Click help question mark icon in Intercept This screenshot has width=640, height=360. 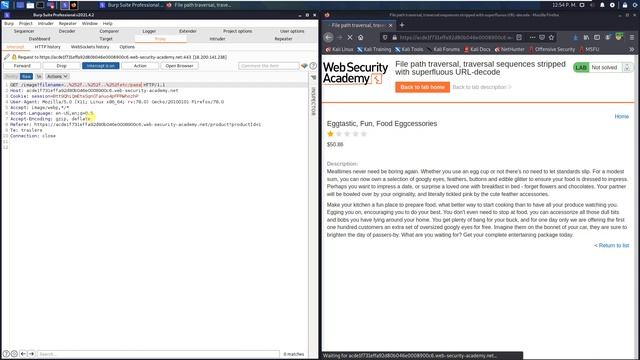[x=313, y=66]
